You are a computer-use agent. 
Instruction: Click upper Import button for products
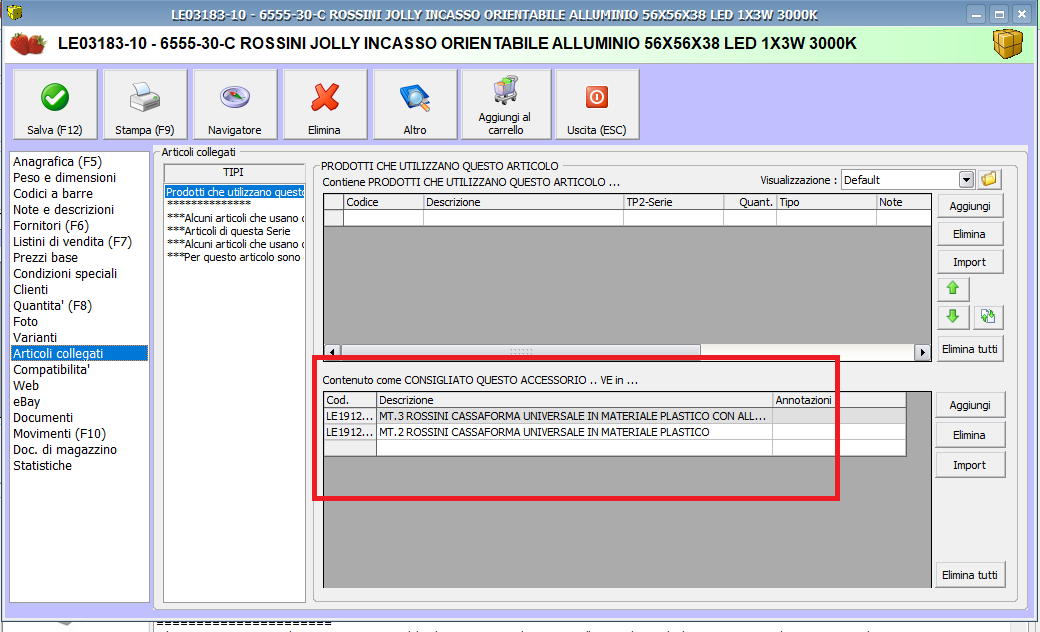[x=970, y=262]
